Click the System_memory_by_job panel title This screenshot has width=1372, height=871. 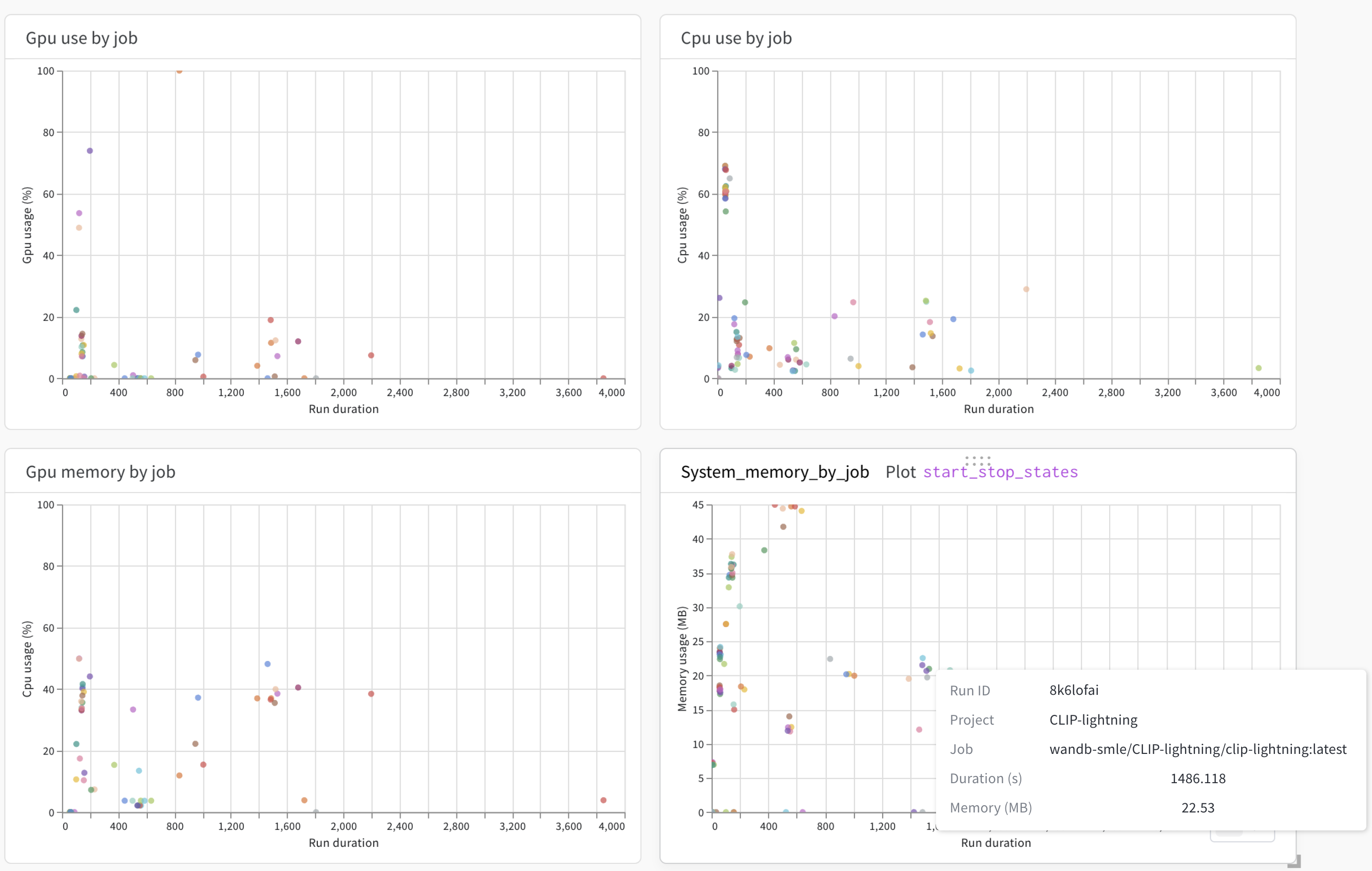click(774, 471)
